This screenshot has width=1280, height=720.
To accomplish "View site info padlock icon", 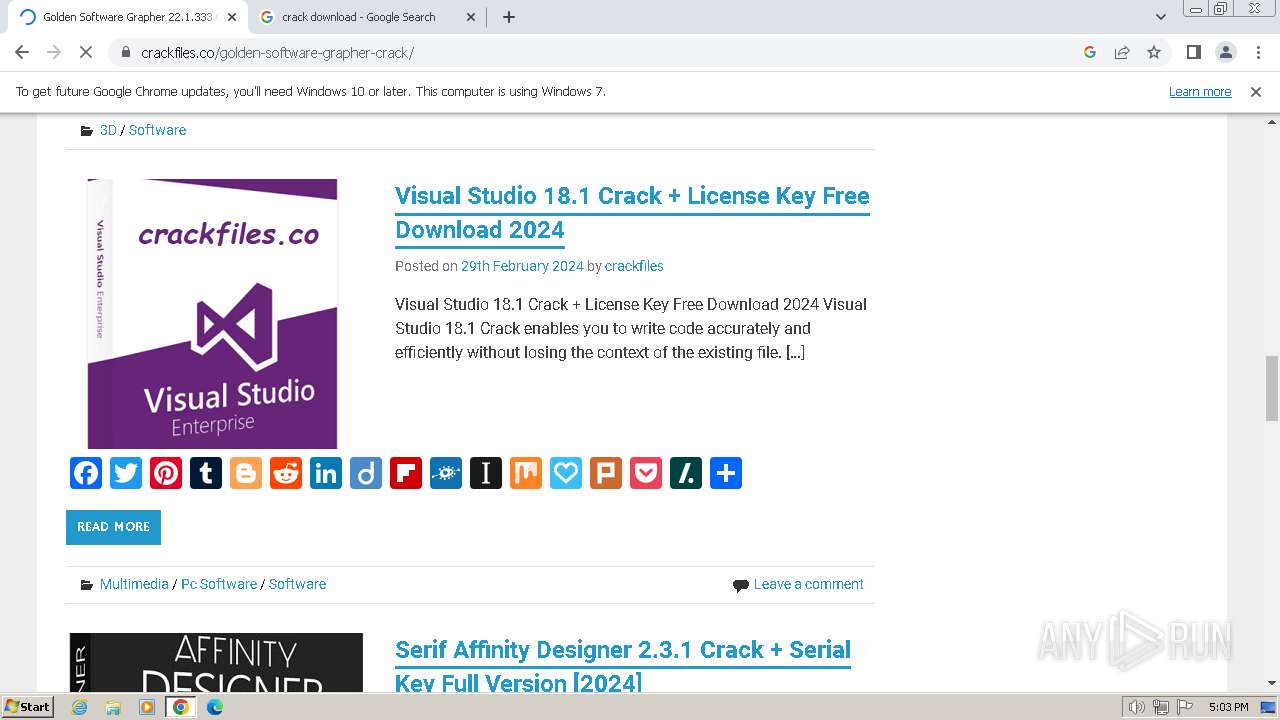I will coord(125,52).
